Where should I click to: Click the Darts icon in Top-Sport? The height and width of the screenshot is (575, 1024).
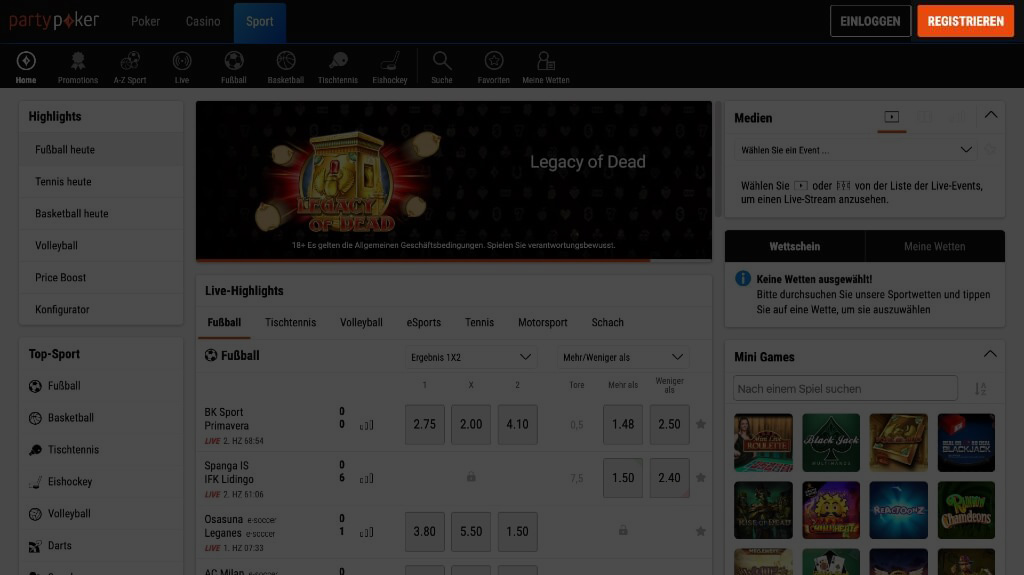tap(35, 546)
